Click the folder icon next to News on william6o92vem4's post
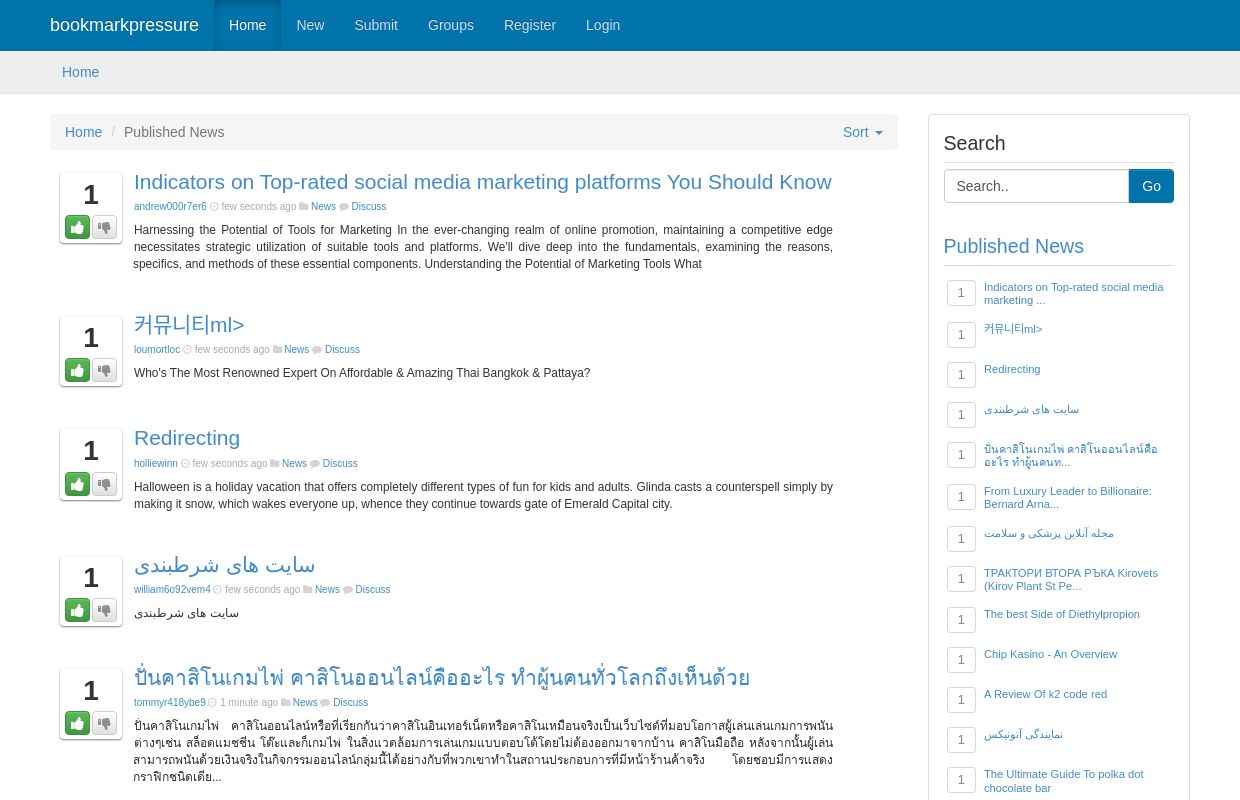 click(x=308, y=589)
